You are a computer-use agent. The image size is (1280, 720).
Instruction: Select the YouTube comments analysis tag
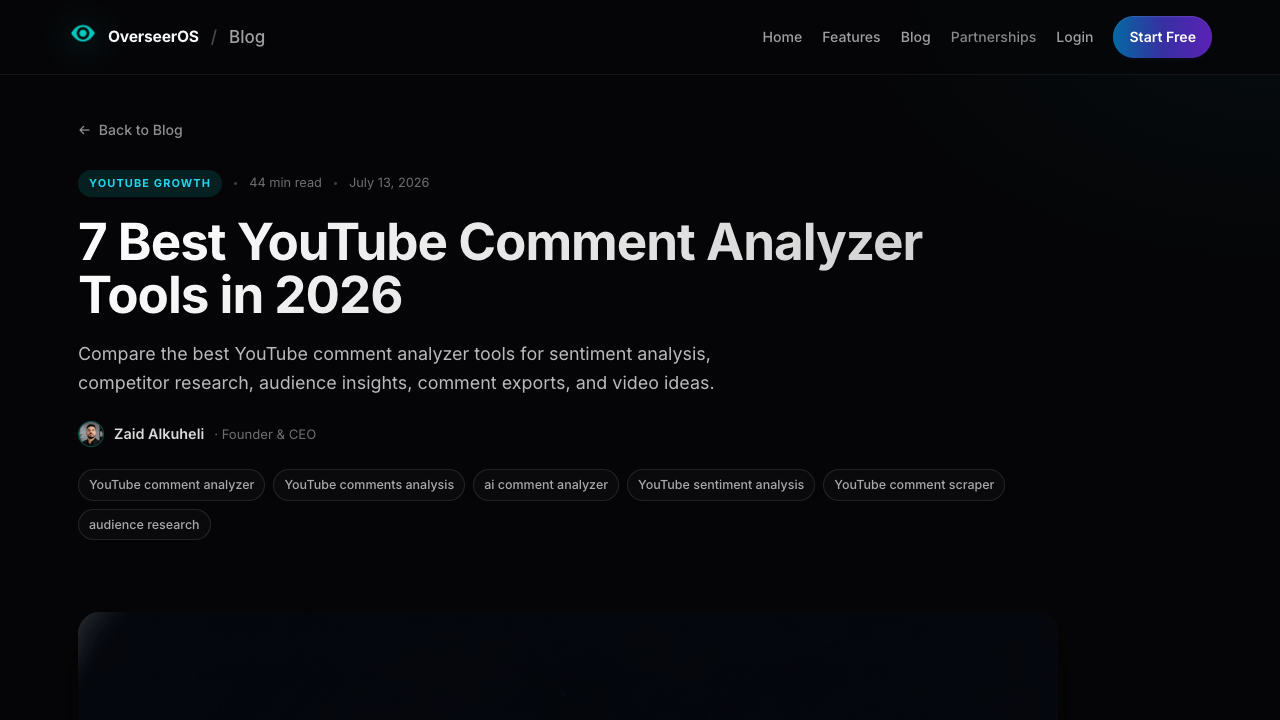[369, 485]
